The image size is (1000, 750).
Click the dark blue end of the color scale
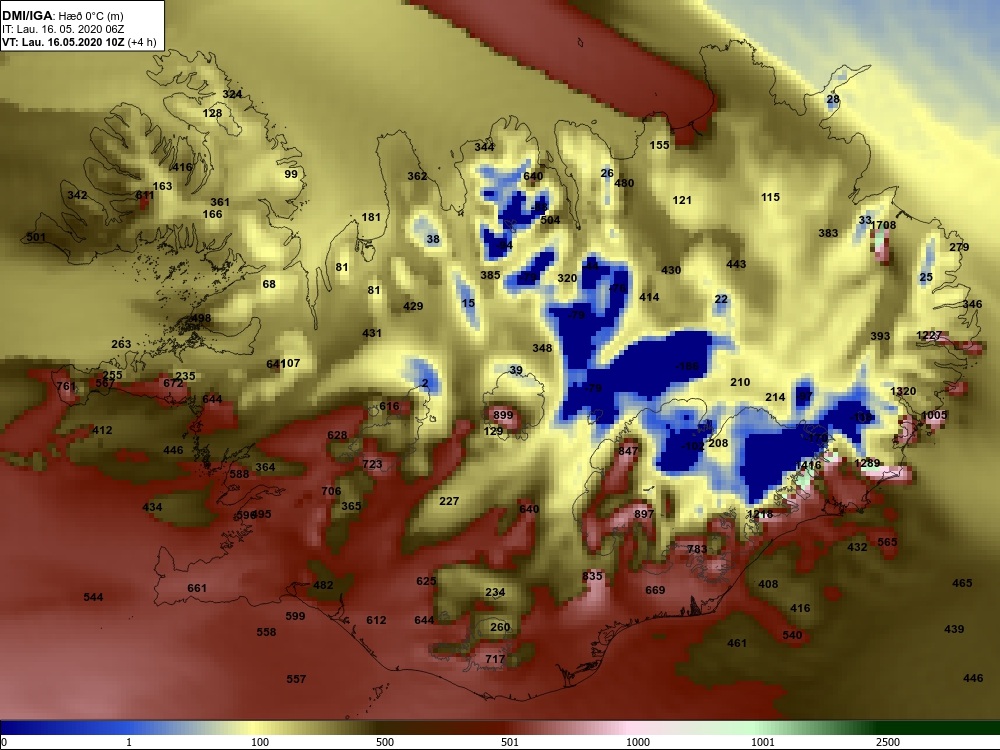[13, 728]
